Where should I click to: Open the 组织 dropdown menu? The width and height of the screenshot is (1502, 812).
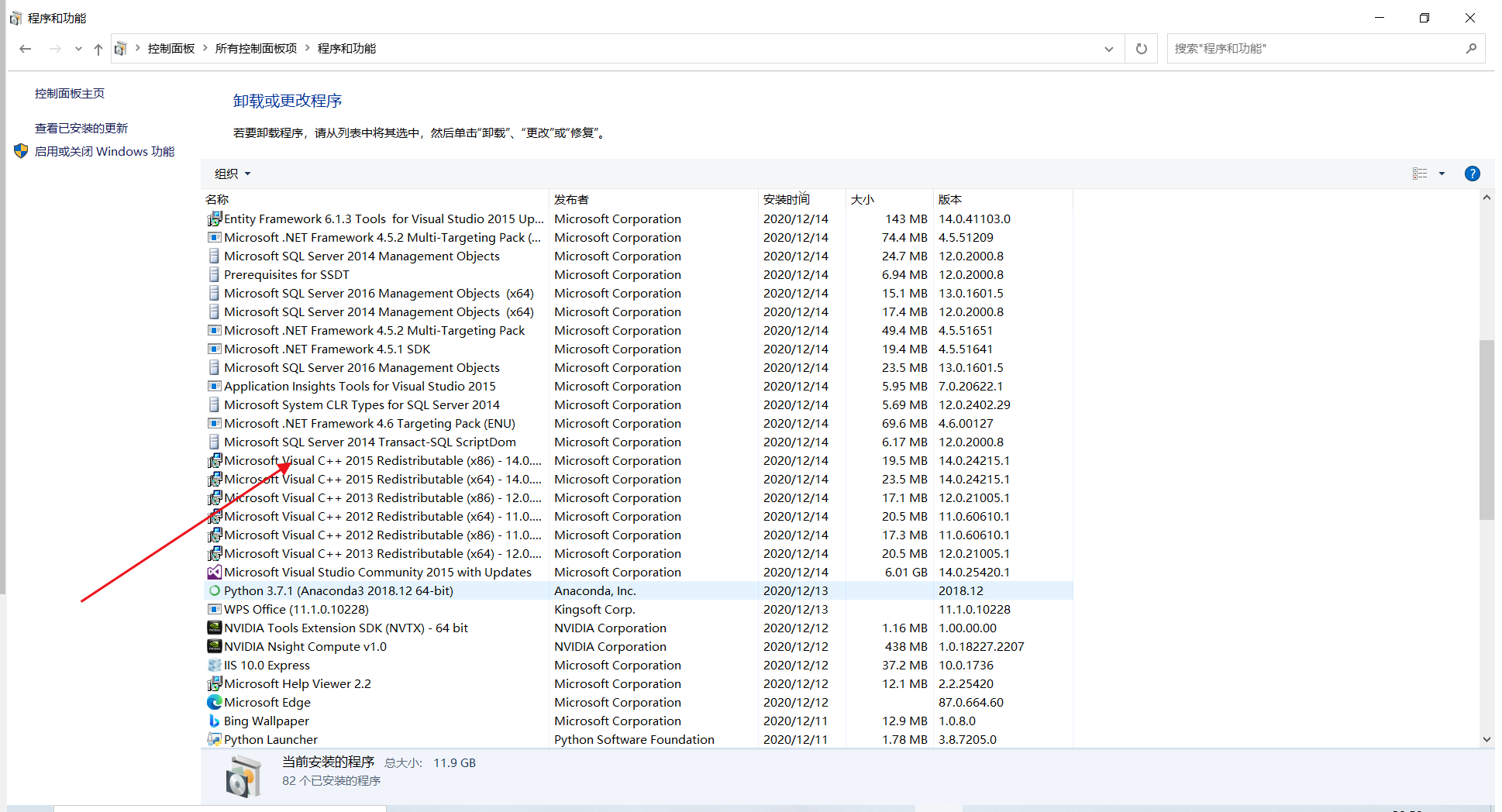[233, 174]
